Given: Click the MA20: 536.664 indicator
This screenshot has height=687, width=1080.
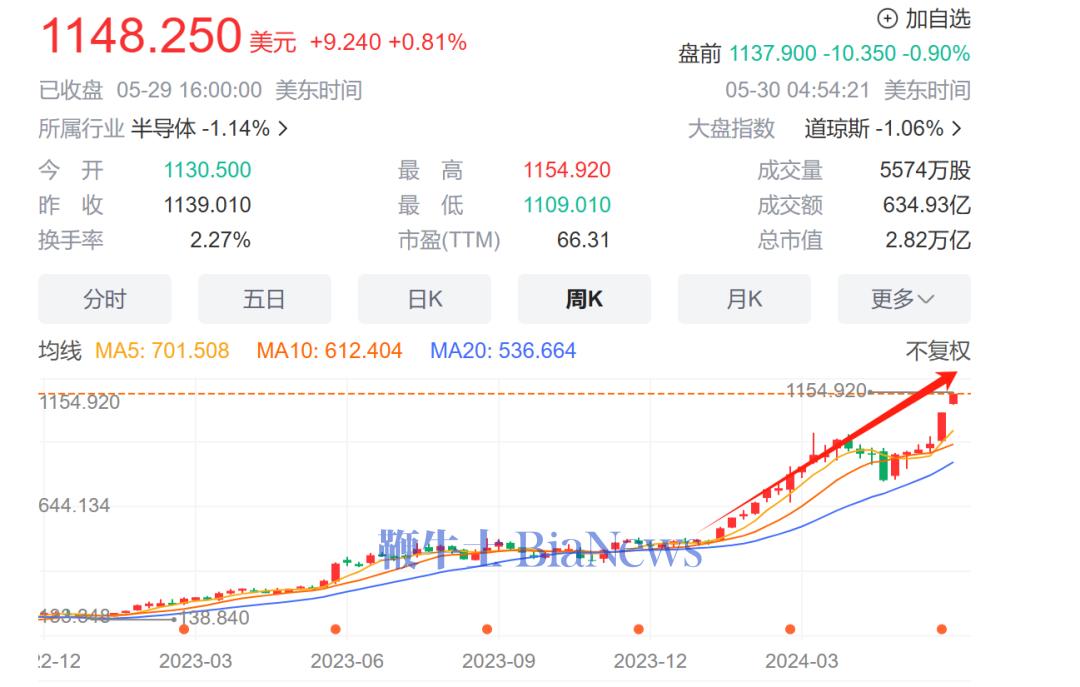Looking at the screenshot, I should pos(503,351).
